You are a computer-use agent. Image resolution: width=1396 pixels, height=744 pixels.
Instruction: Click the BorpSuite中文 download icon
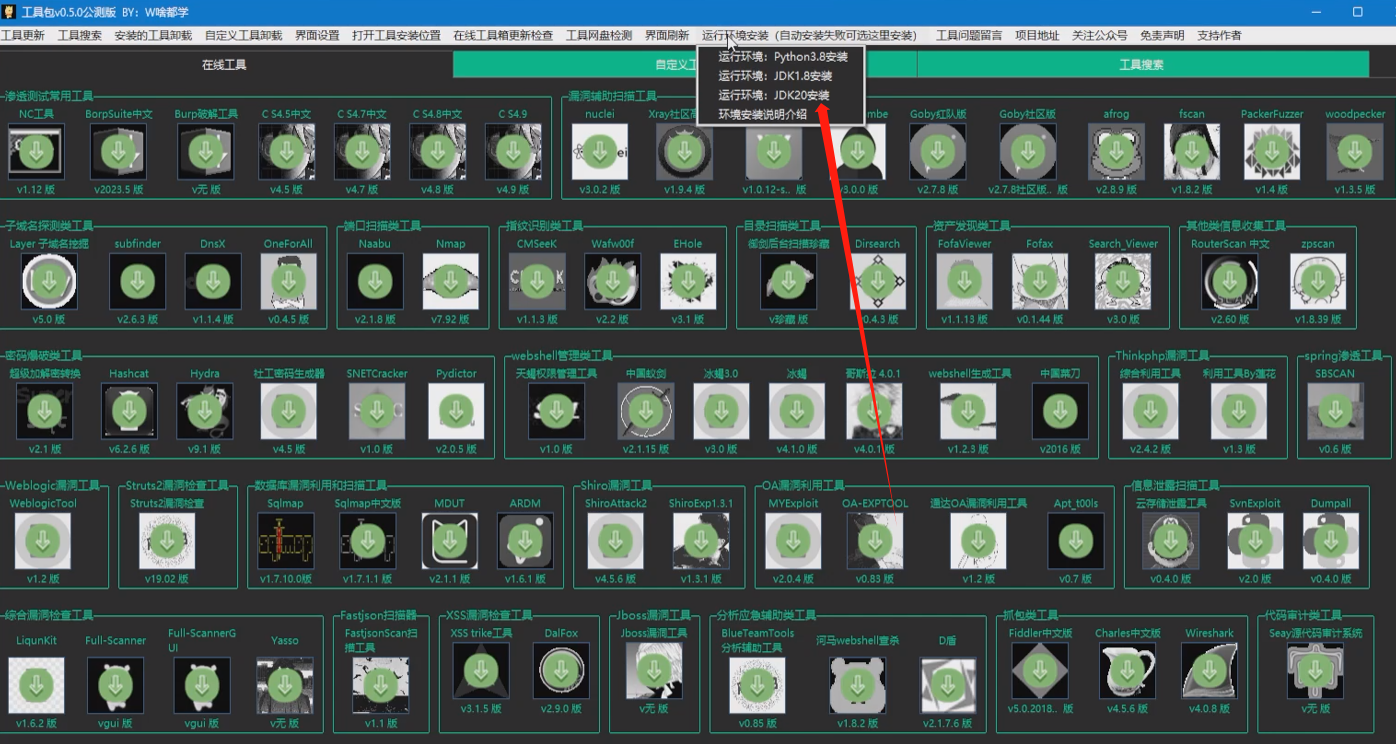(118, 152)
